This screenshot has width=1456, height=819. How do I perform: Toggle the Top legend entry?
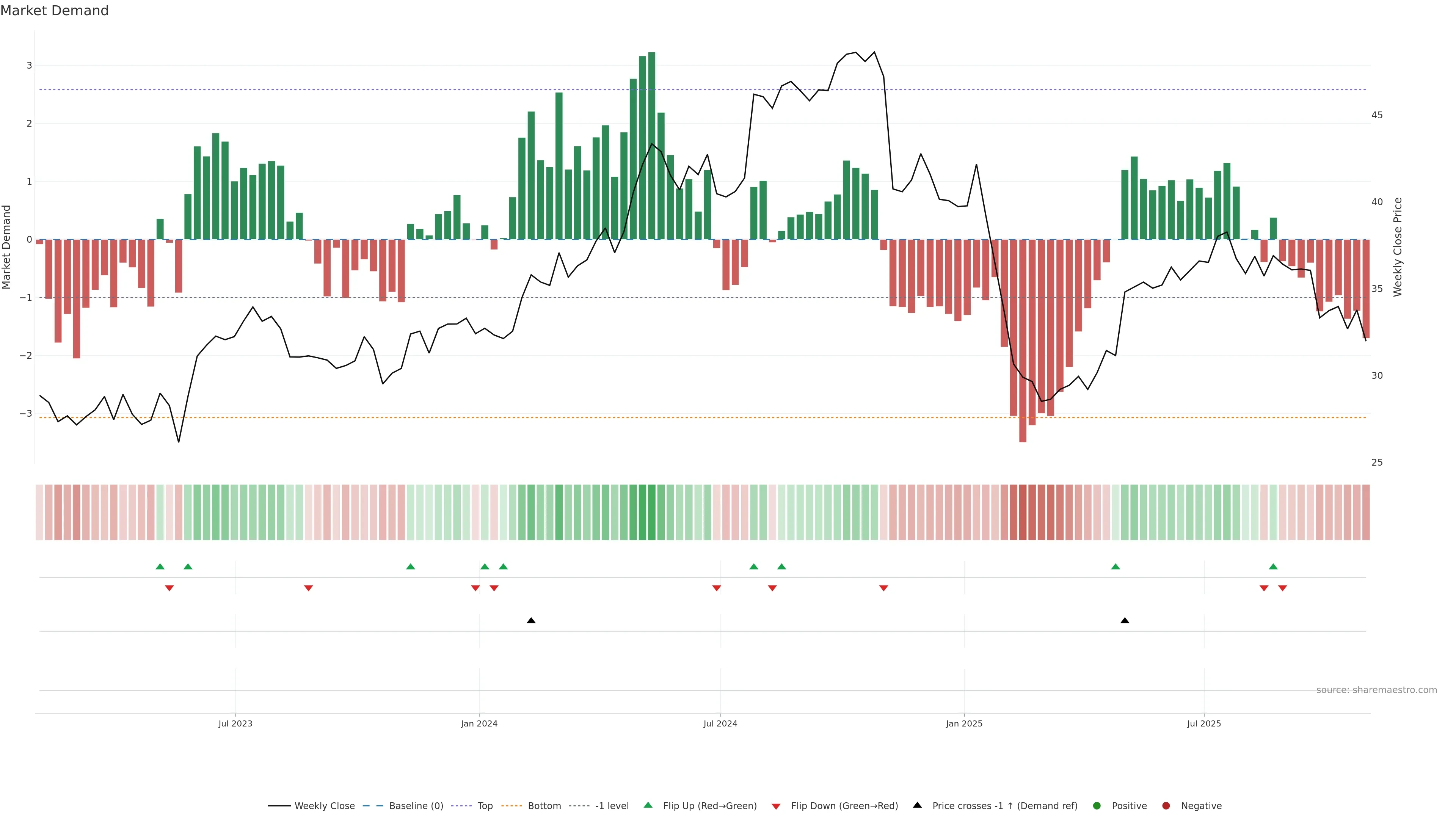coord(485,805)
